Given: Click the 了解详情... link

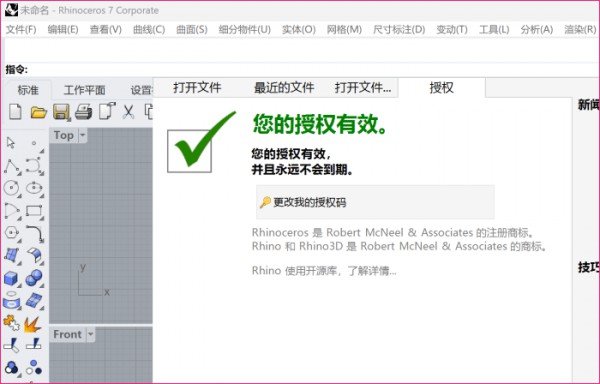Looking at the screenshot, I should tap(372, 271).
